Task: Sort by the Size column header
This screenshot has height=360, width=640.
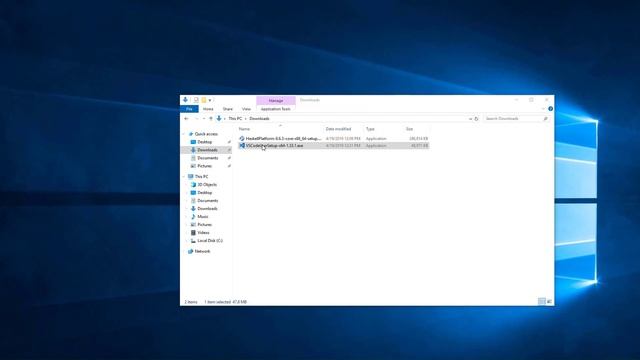Action: pyautogui.click(x=409, y=129)
